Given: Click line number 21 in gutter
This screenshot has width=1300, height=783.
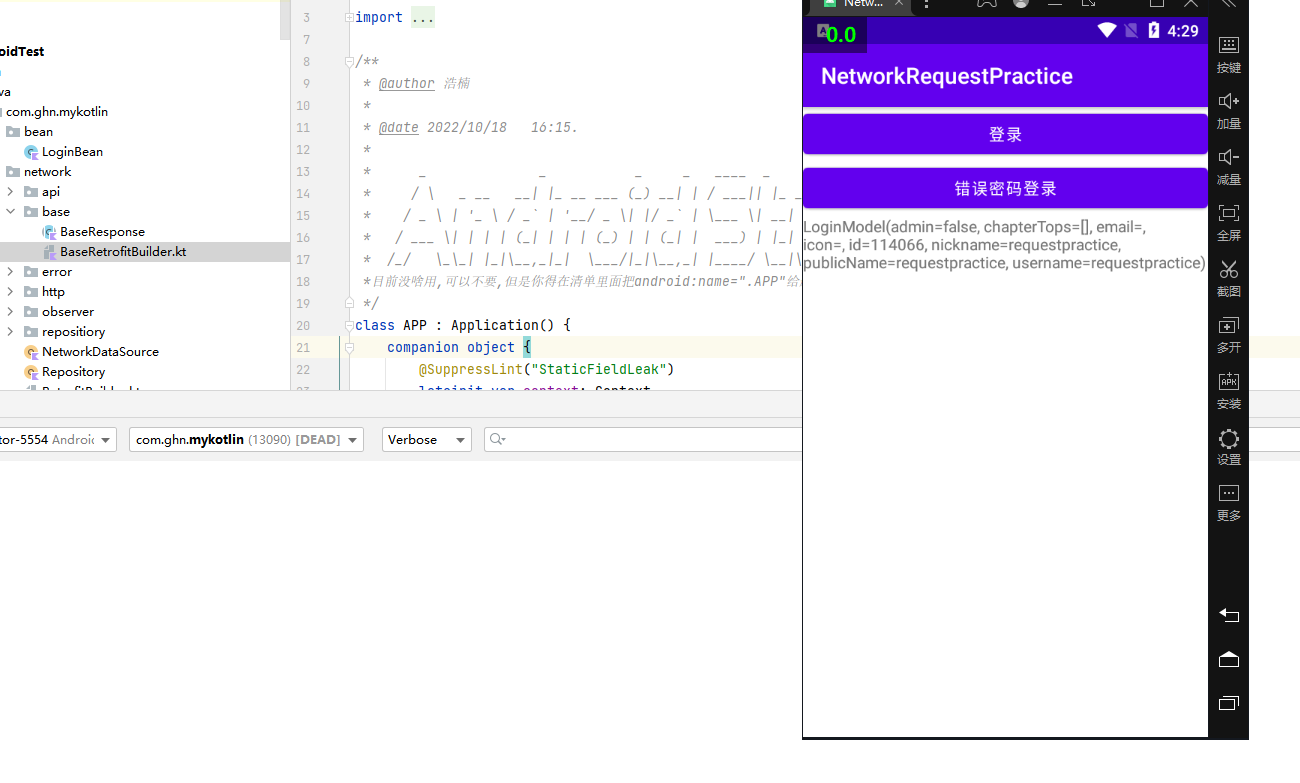Looking at the screenshot, I should [x=305, y=348].
